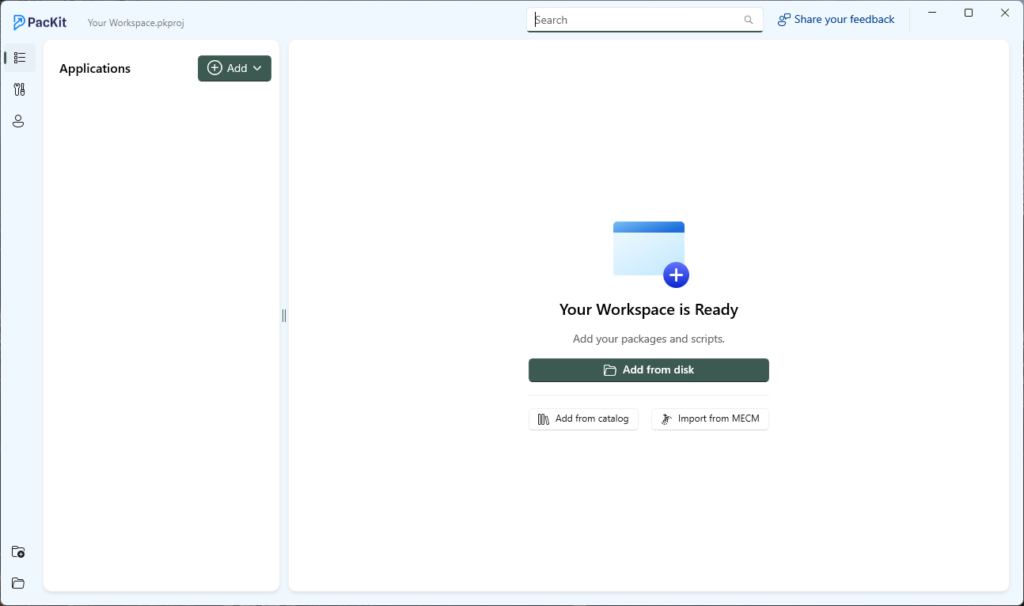
Task: Select the Applications view in the sidebar
Action: [19, 57]
